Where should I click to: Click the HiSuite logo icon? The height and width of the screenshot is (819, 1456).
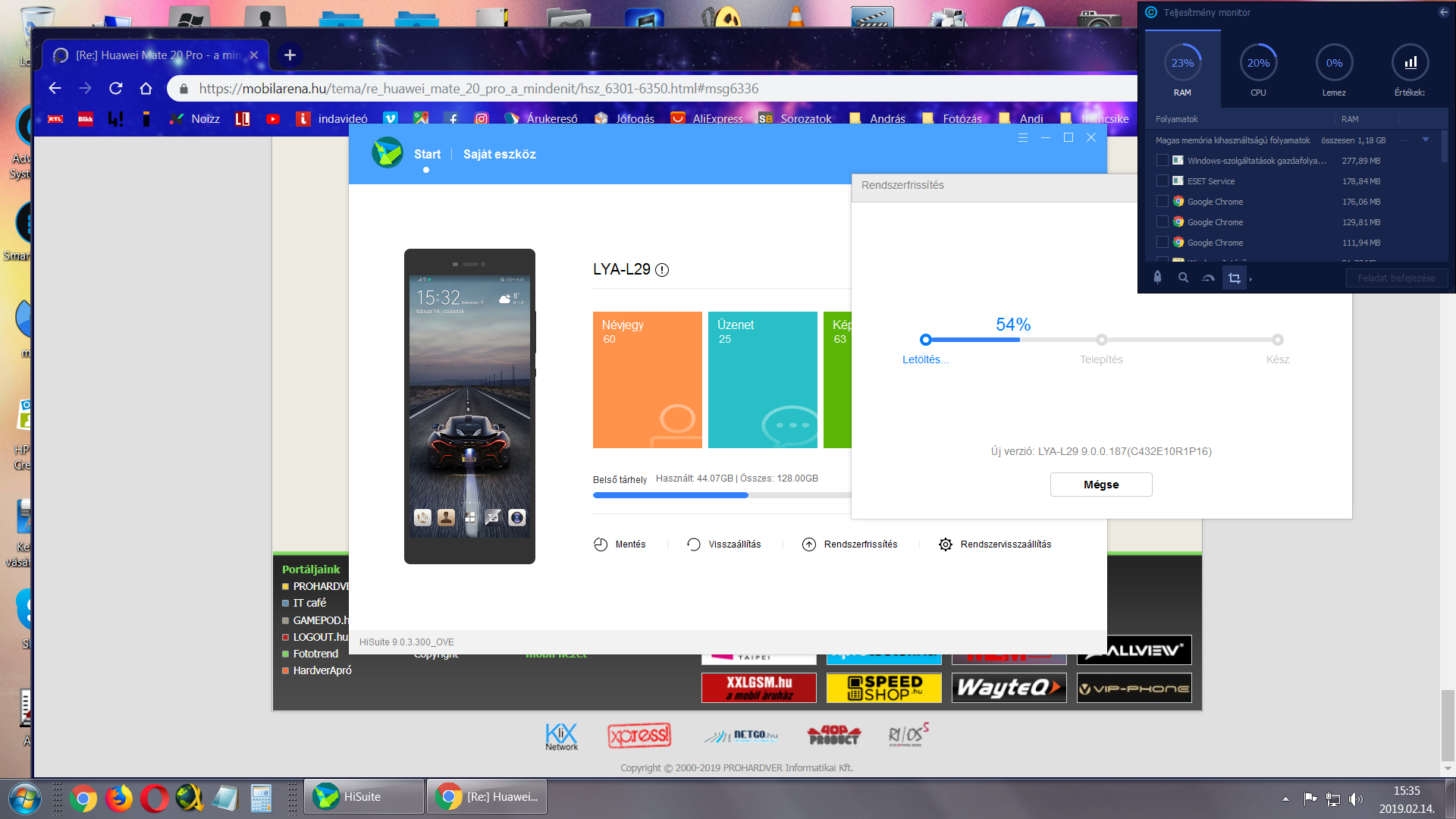[x=388, y=152]
